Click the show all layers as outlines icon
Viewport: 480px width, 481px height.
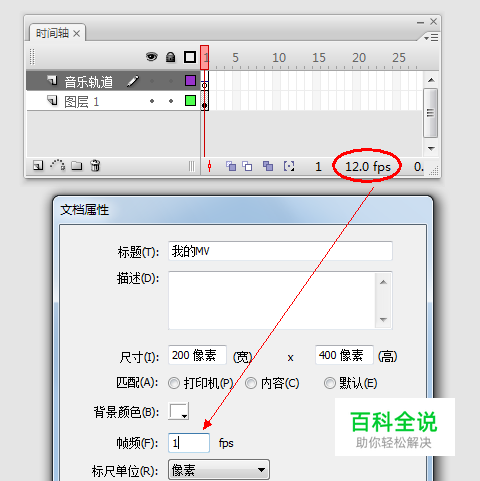point(190,57)
